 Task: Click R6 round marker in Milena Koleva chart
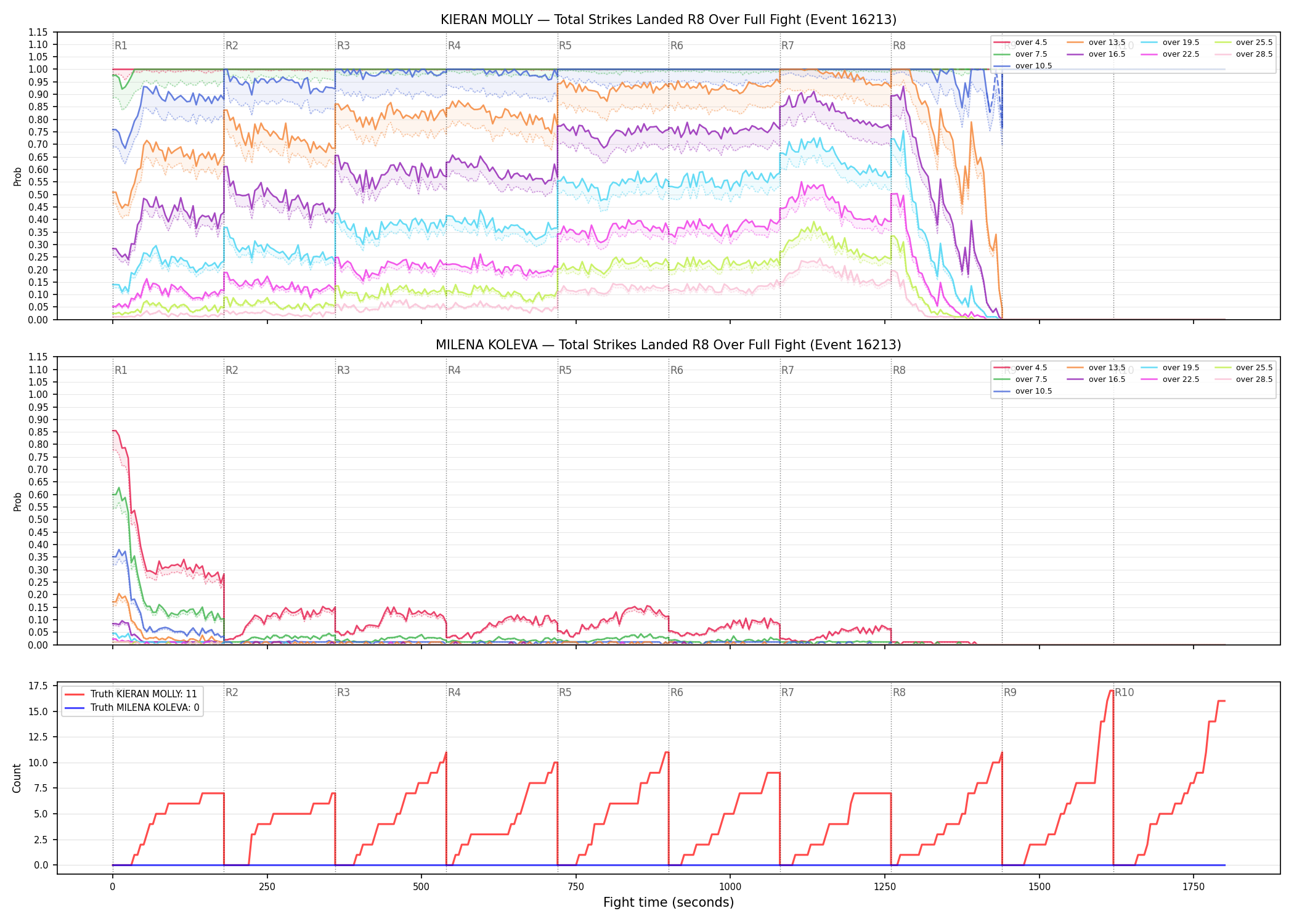677,370
